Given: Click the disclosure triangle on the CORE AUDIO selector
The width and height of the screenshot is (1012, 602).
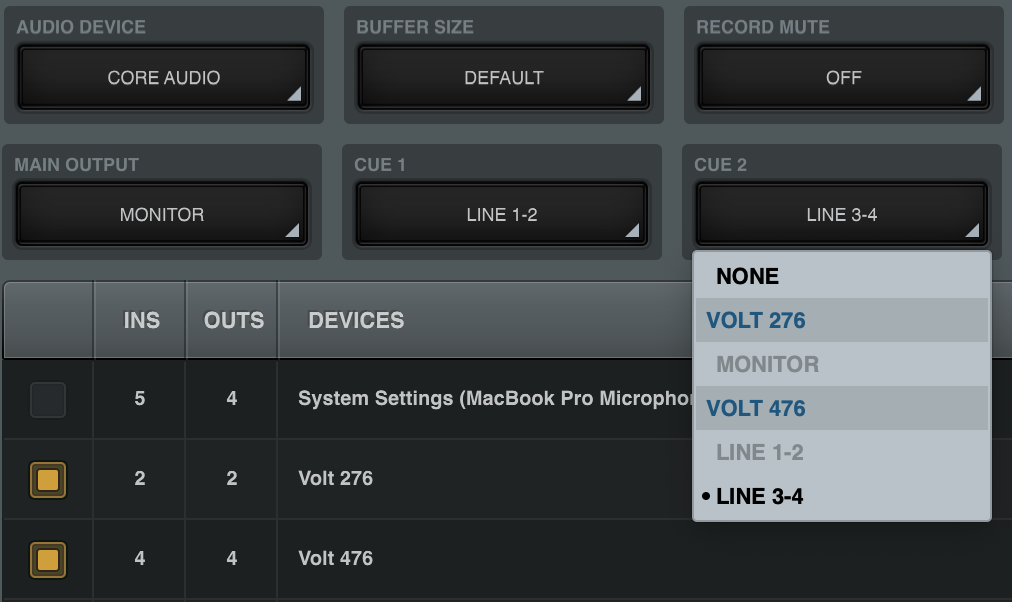Looking at the screenshot, I should (295, 94).
